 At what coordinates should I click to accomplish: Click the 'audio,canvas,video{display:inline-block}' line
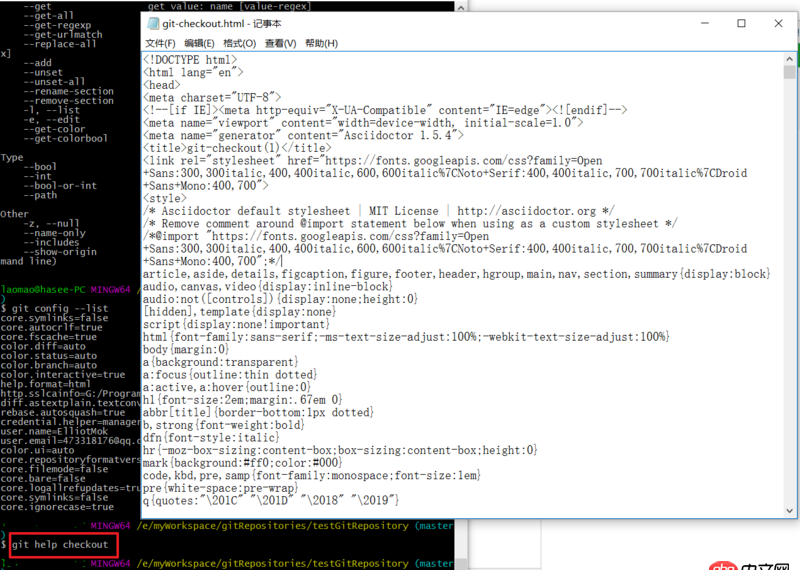pos(268,286)
